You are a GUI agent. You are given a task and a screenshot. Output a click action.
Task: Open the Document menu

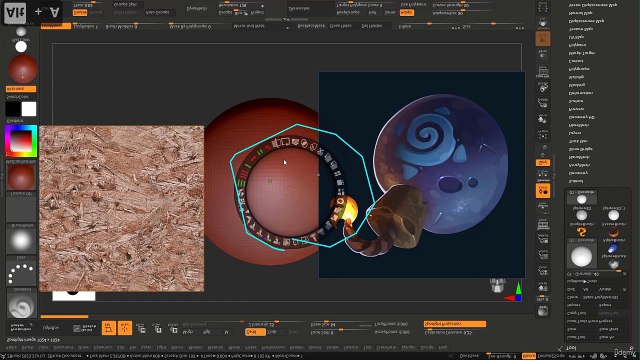[x=63, y=347]
